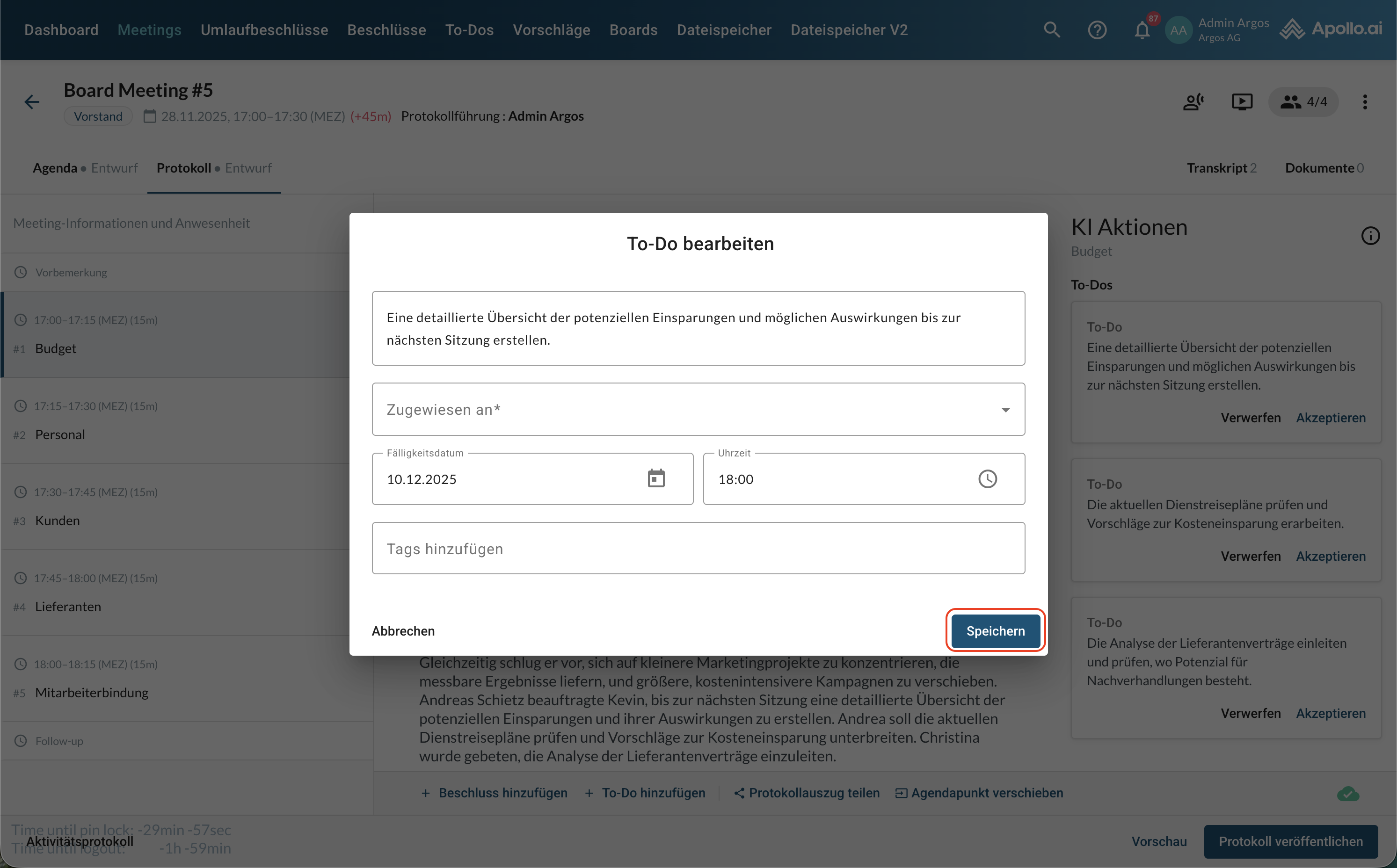Select agenda item #2 Personal
1397x868 pixels.
click(60, 434)
